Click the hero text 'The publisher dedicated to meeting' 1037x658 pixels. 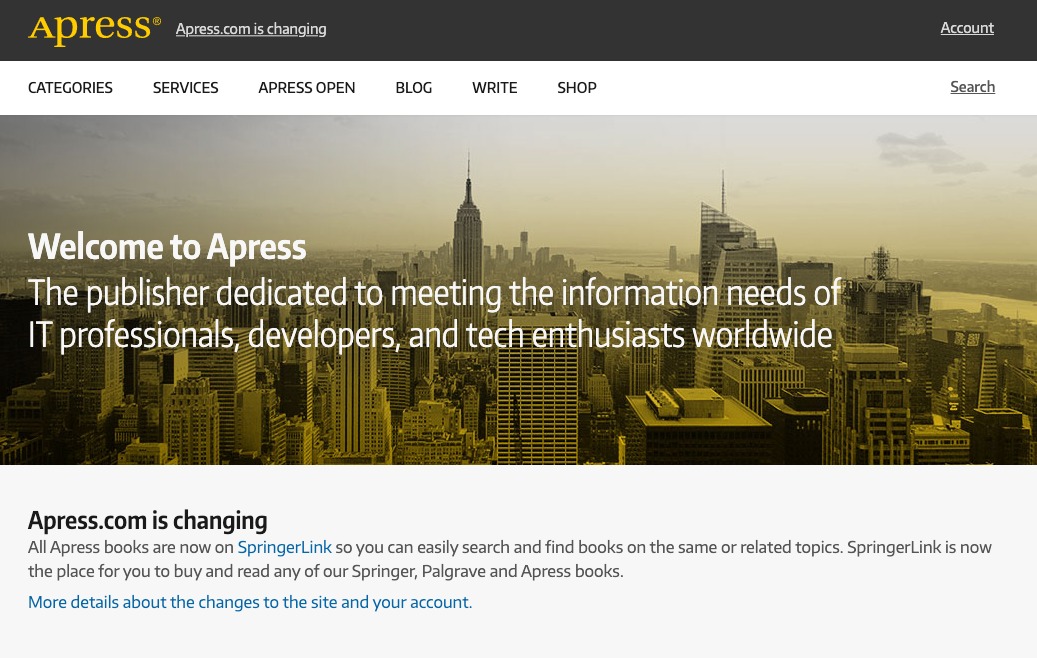[x=267, y=294]
